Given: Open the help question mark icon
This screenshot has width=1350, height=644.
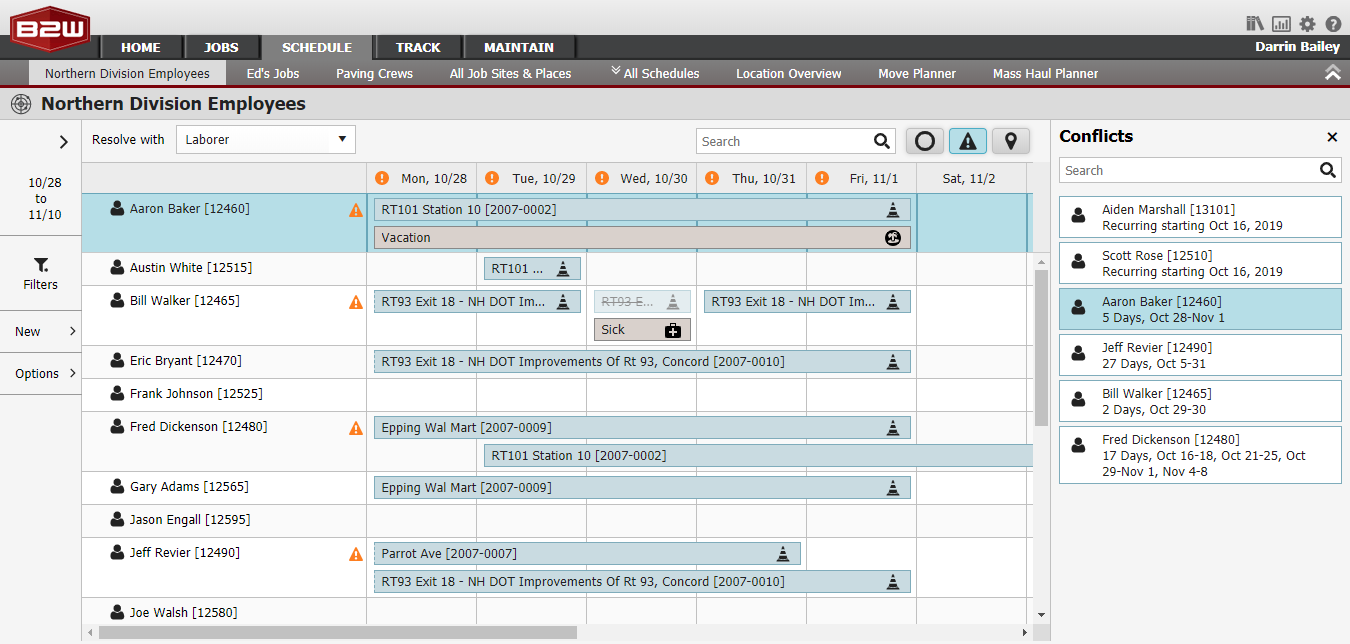Looking at the screenshot, I should click(x=1333, y=24).
